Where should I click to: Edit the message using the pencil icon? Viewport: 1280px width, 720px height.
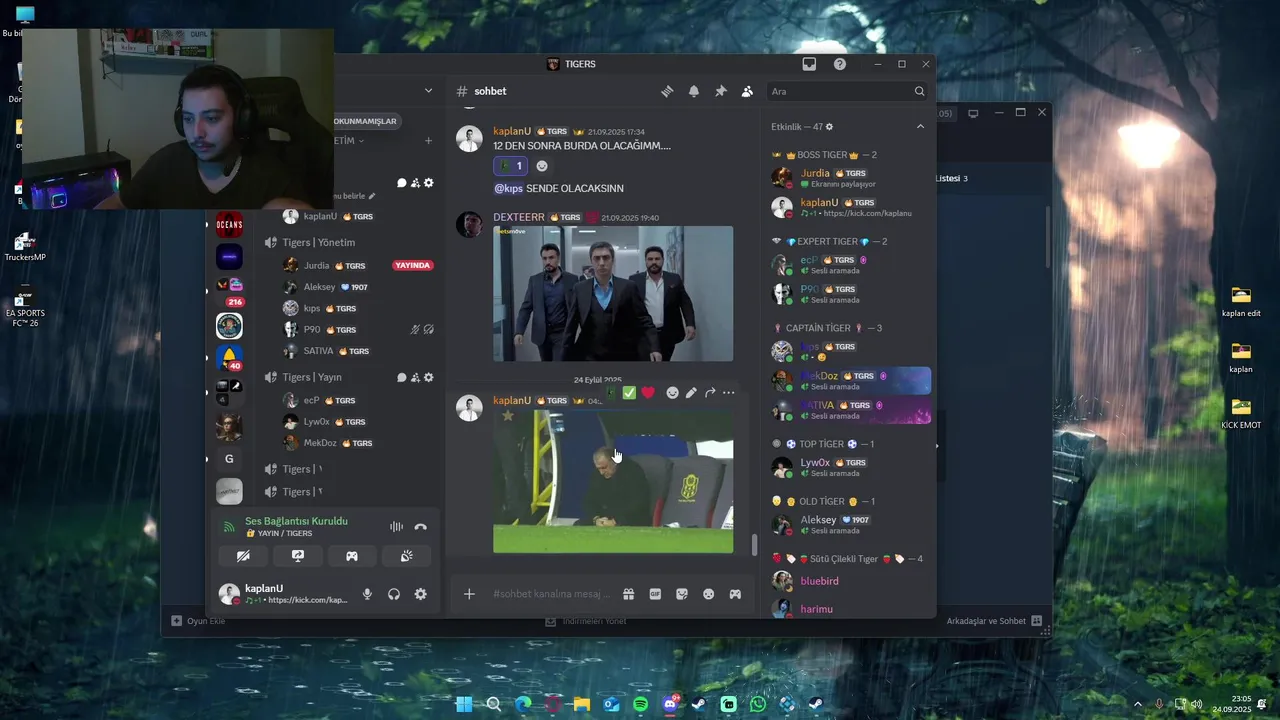pos(691,393)
